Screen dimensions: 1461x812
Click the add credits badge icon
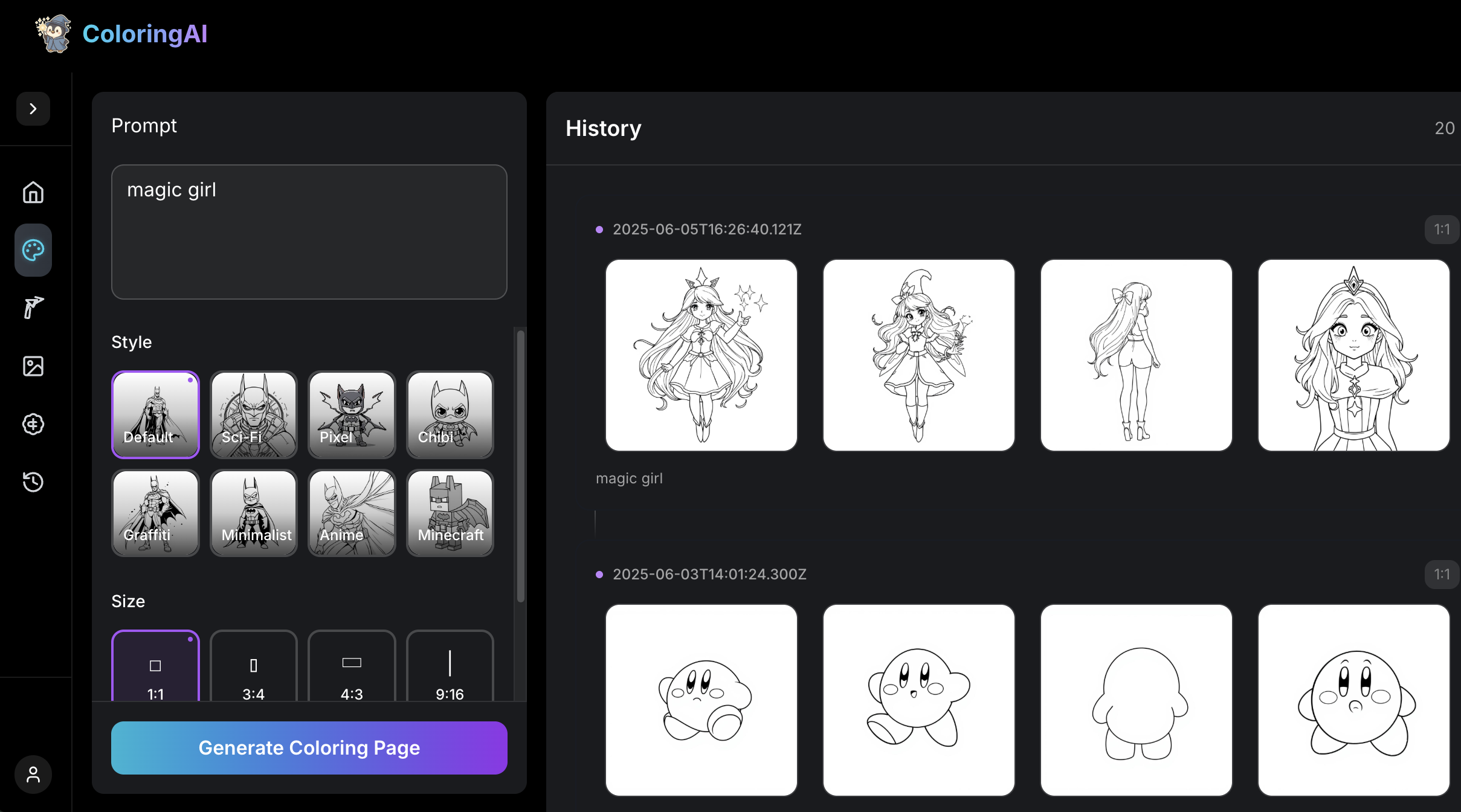[x=33, y=424]
